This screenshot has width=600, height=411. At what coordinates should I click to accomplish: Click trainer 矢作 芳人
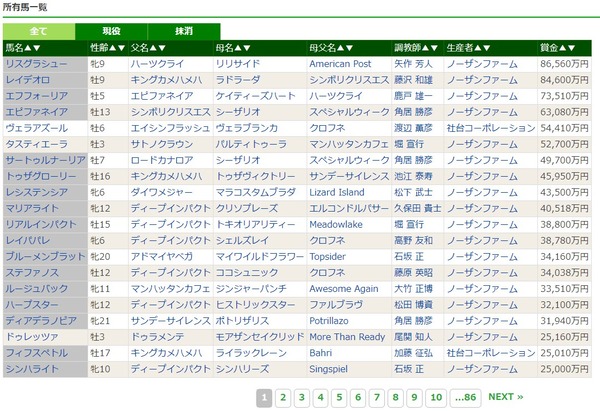[413, 64]
